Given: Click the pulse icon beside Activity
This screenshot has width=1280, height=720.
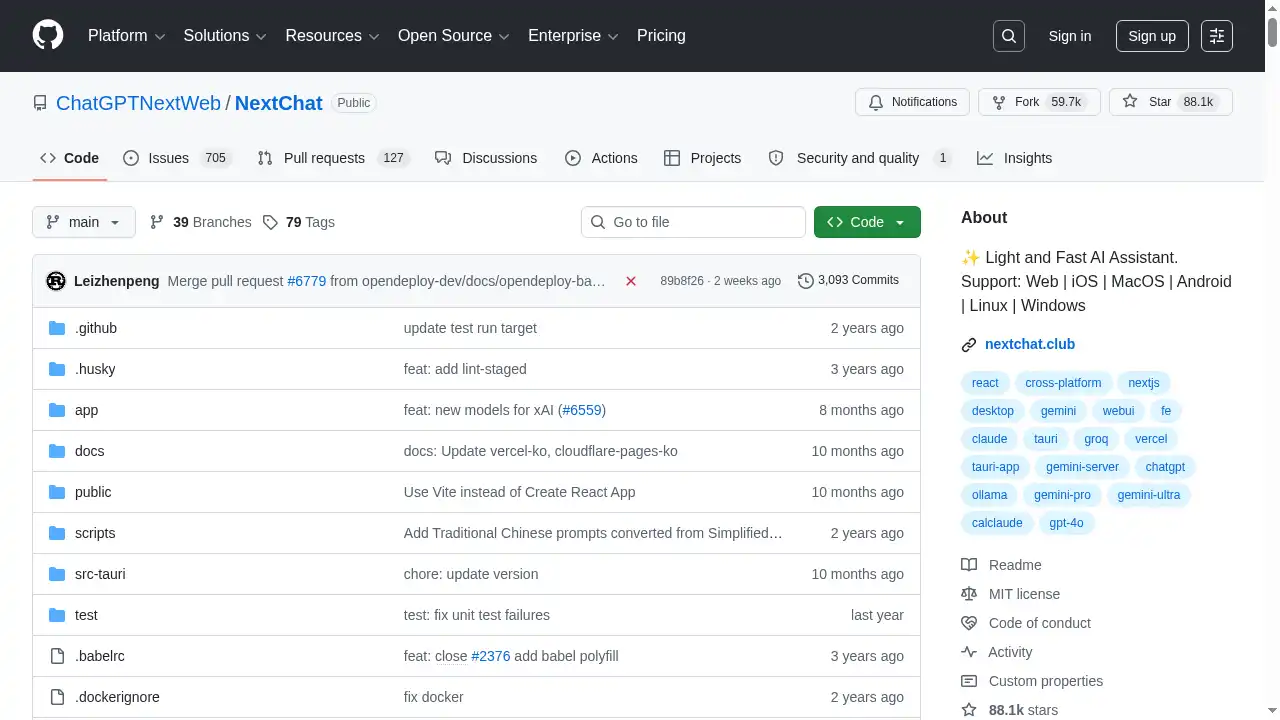Looking at the screenshot, I should [x=969, y=652].
